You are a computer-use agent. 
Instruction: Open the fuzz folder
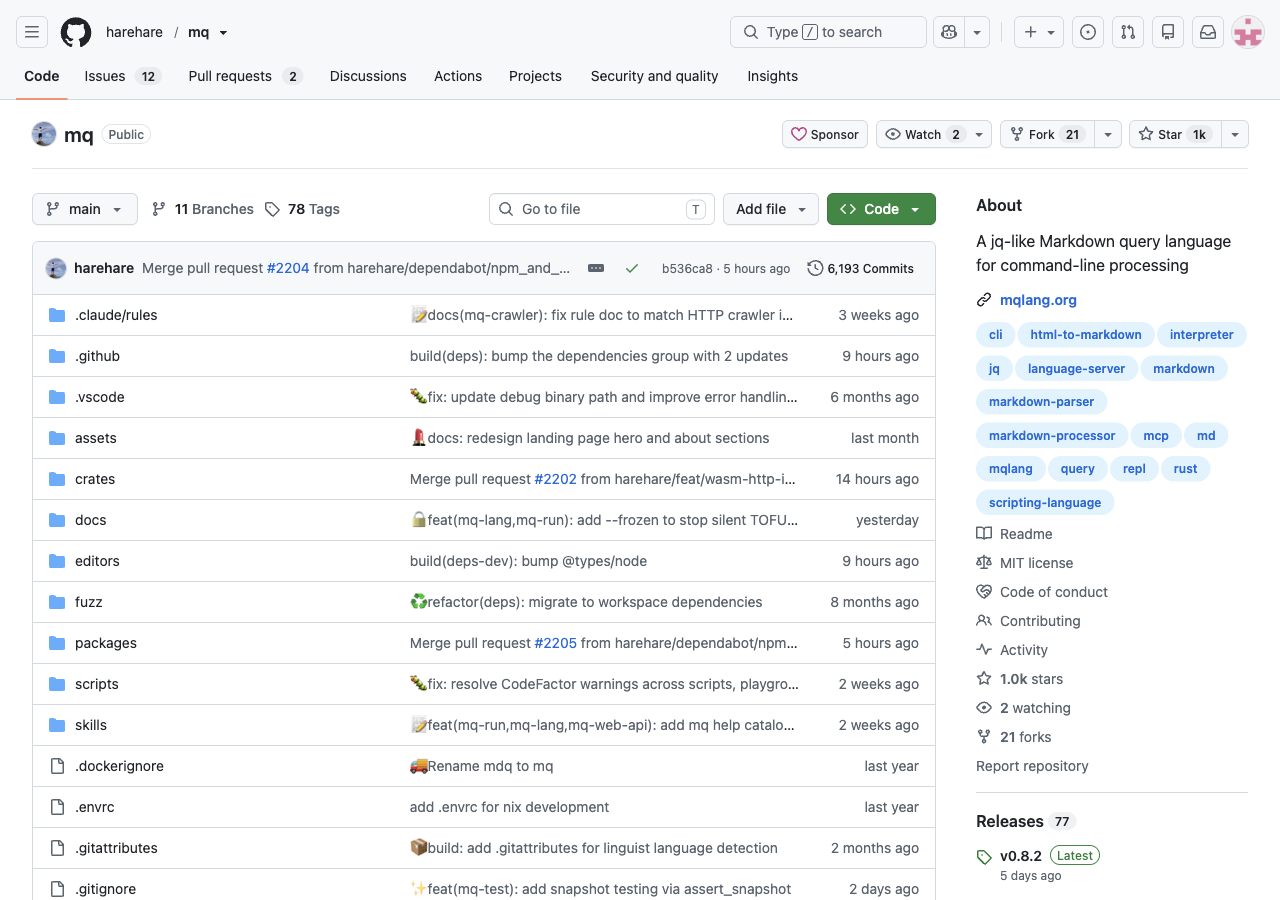pyautogui.click(x=89, y=602)
